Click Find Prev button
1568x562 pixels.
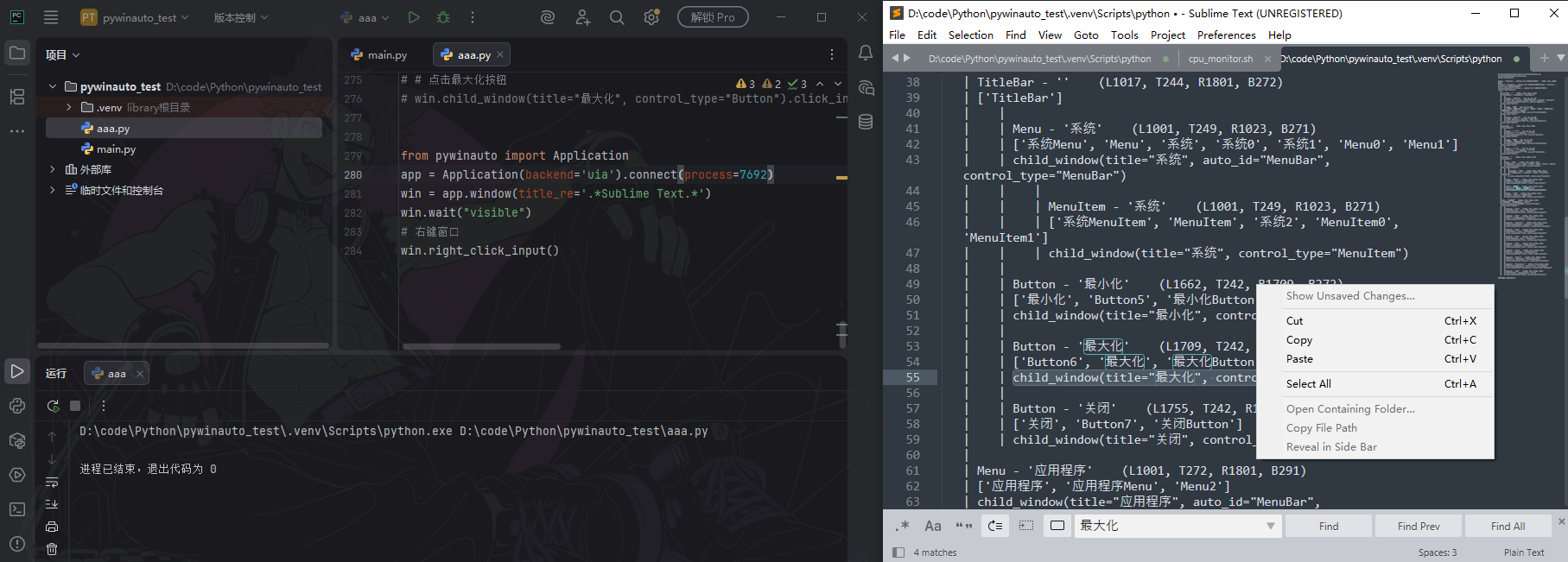1419,526
